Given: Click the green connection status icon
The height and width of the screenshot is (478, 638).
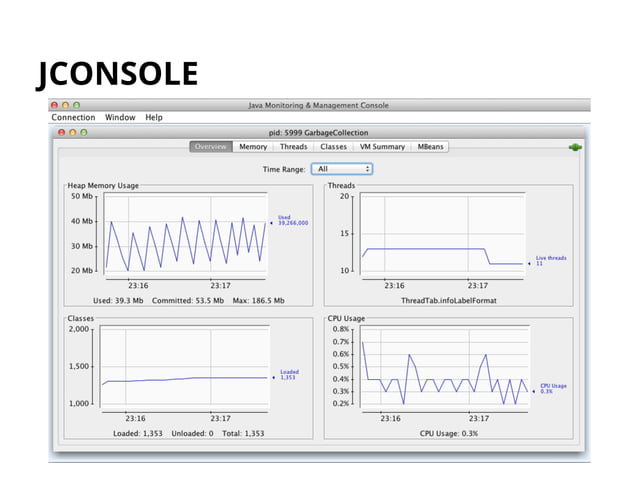Looking at the screenshot, I should [x=574, y=147].
